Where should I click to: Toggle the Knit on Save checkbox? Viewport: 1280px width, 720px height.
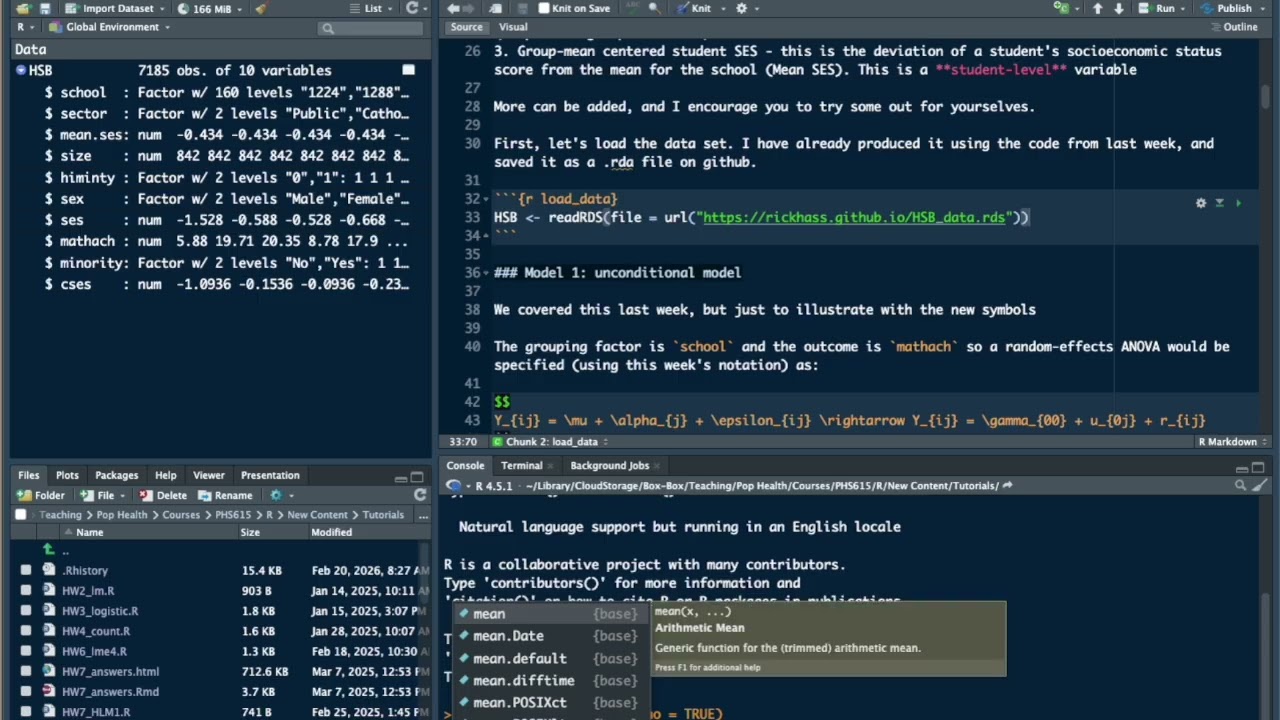tap(544, 8)
